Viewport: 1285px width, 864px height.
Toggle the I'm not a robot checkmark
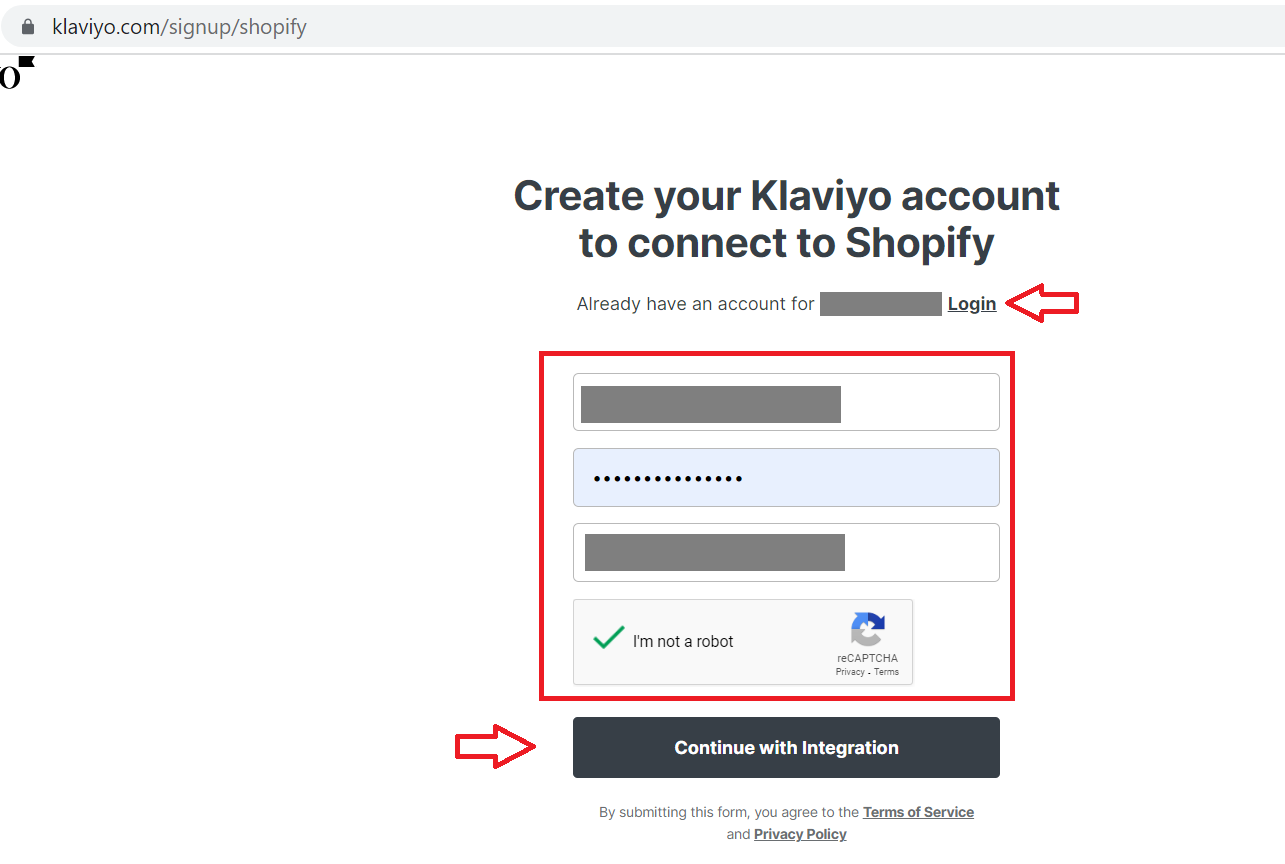(608, 638)
